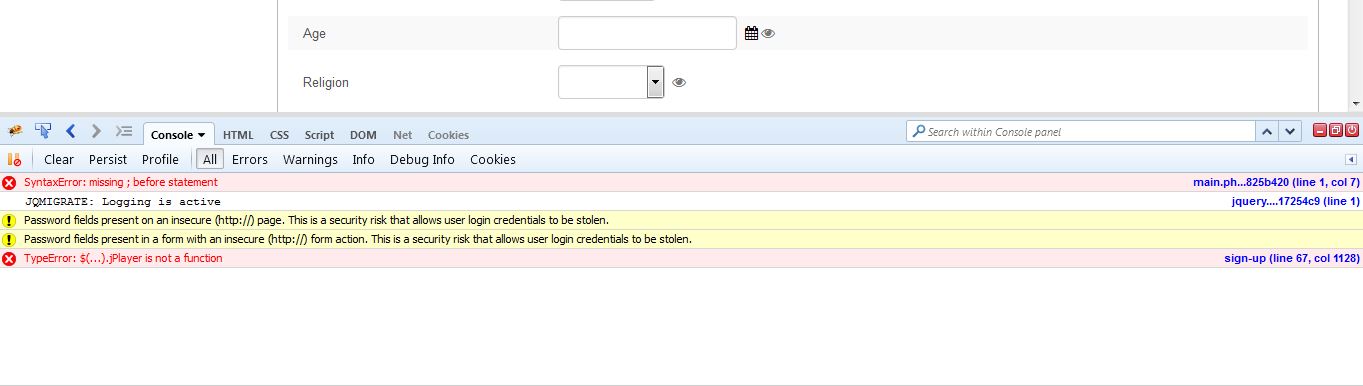Open the Console tab dropdown arrow
The width and height of the screenshot is (1363, 386).
click(x=201, y=135)
